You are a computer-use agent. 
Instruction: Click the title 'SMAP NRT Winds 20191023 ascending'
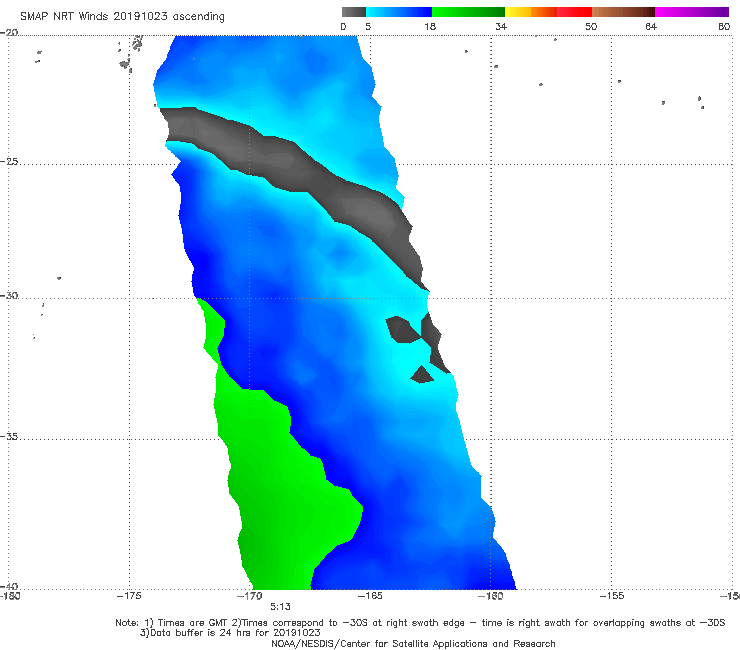tap(122, 16)
